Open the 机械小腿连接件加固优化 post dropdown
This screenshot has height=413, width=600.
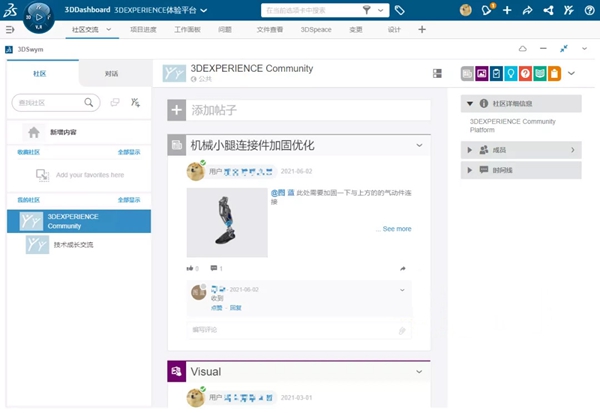tap(420, 146)
